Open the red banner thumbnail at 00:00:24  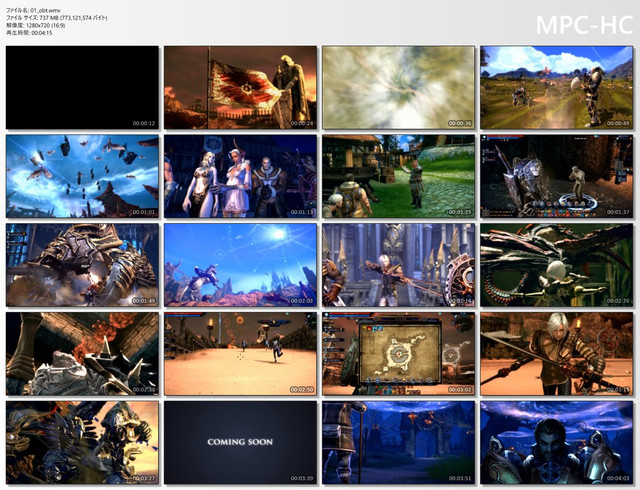[240, 87]
